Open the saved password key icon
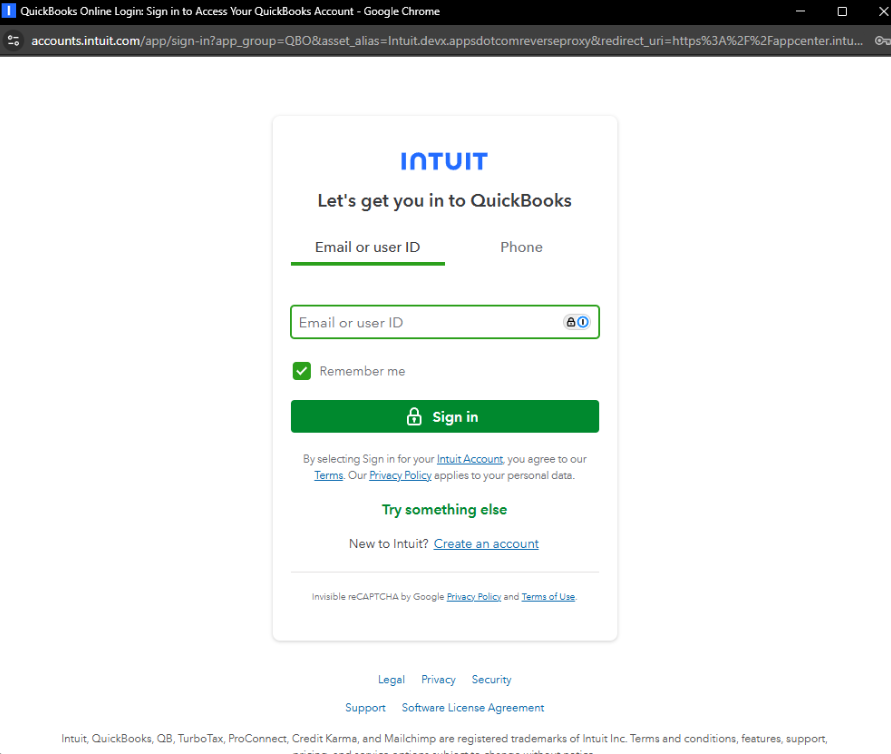 [x=882, y=40]
